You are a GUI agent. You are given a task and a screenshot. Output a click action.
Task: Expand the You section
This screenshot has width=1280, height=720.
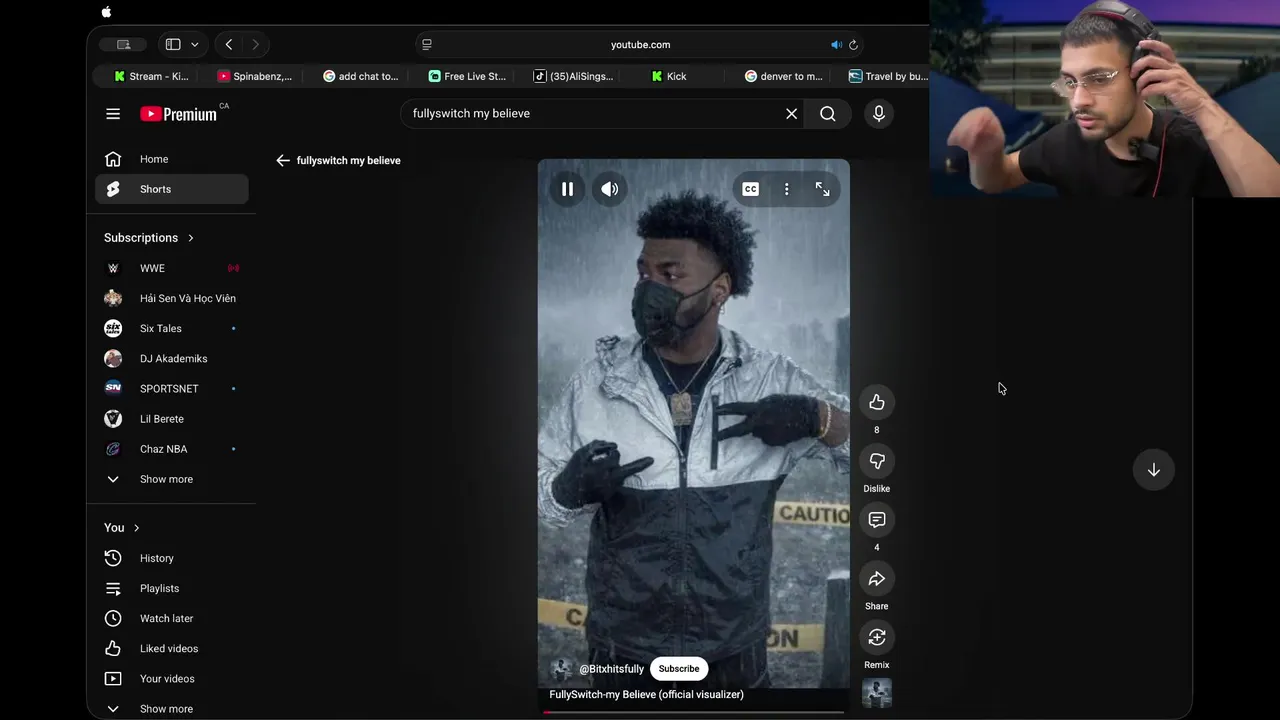click(x=122, y=528)
